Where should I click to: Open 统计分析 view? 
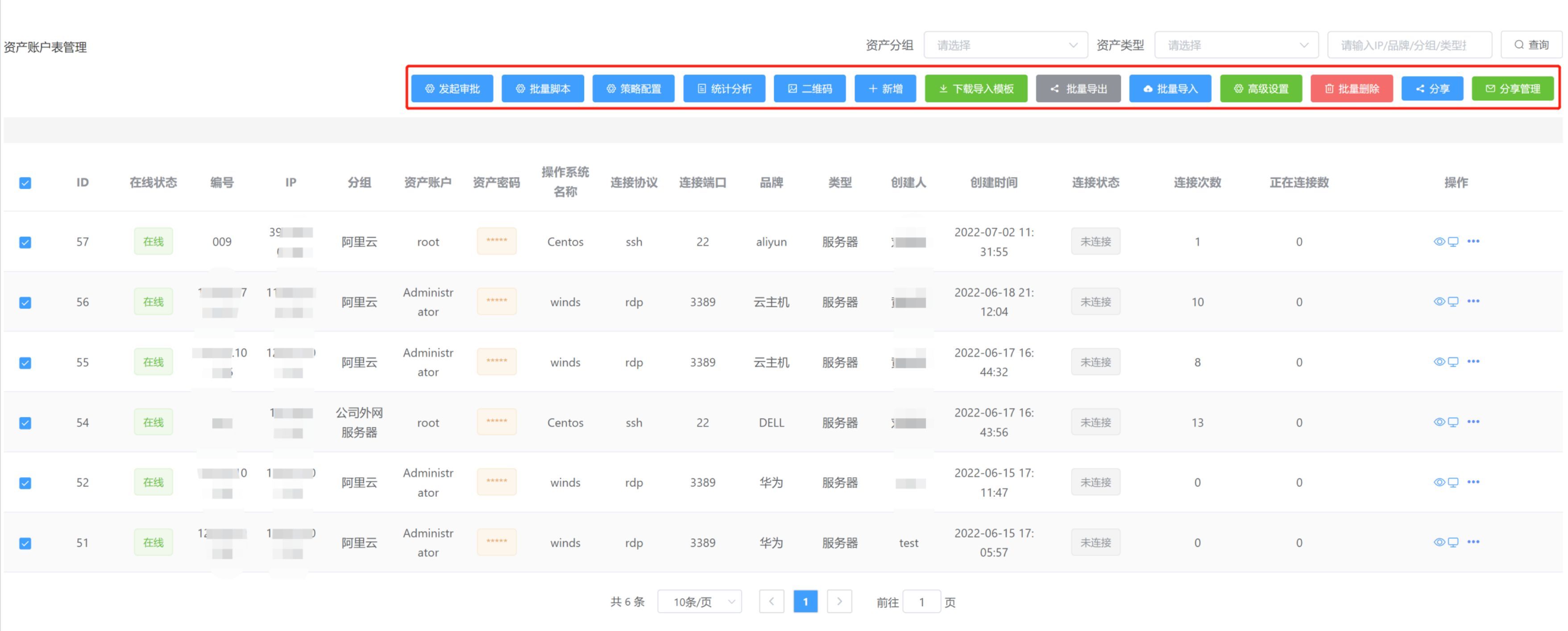click(724, 88)
